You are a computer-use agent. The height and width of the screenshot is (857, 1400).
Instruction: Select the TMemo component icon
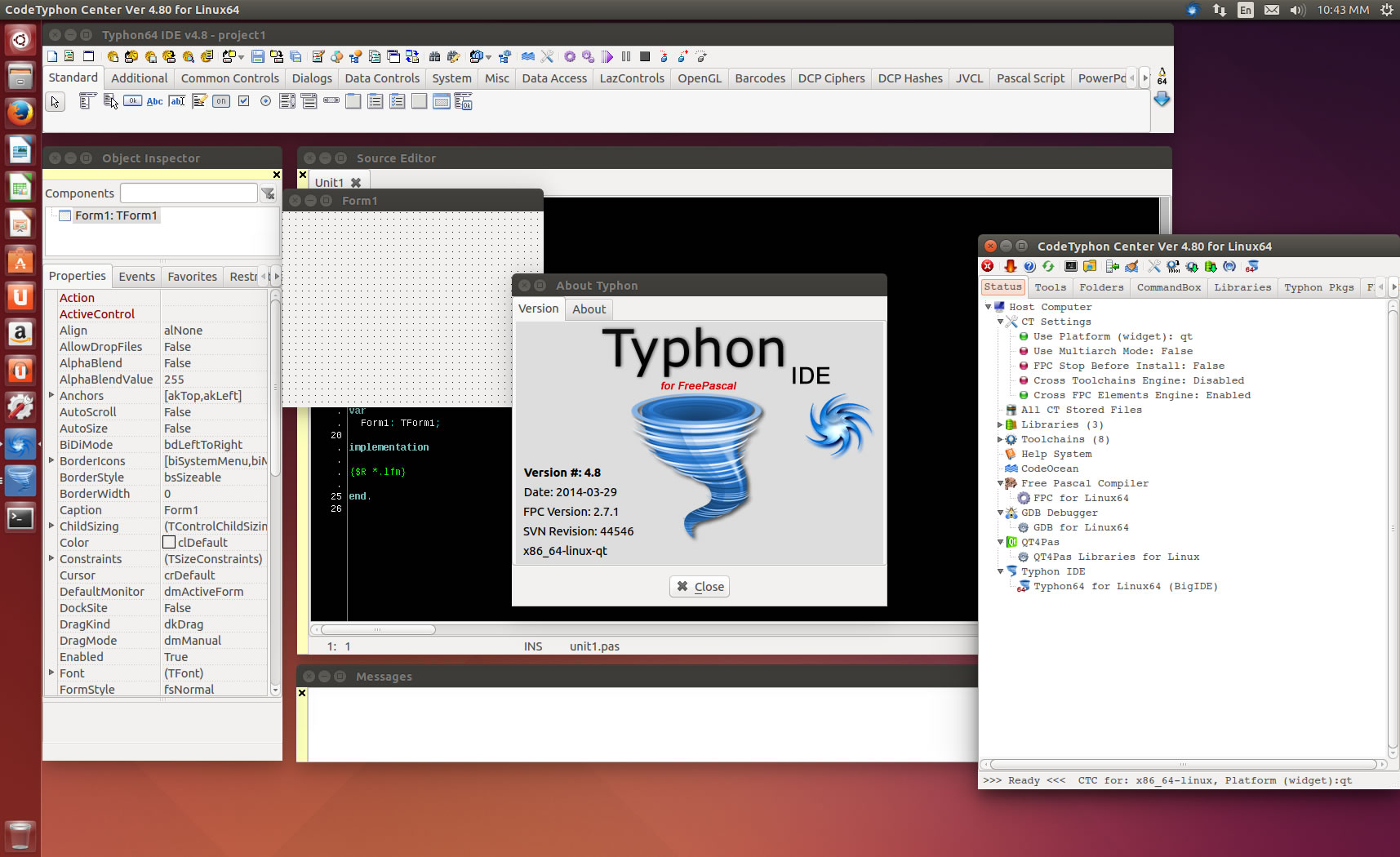coord(199,101)
